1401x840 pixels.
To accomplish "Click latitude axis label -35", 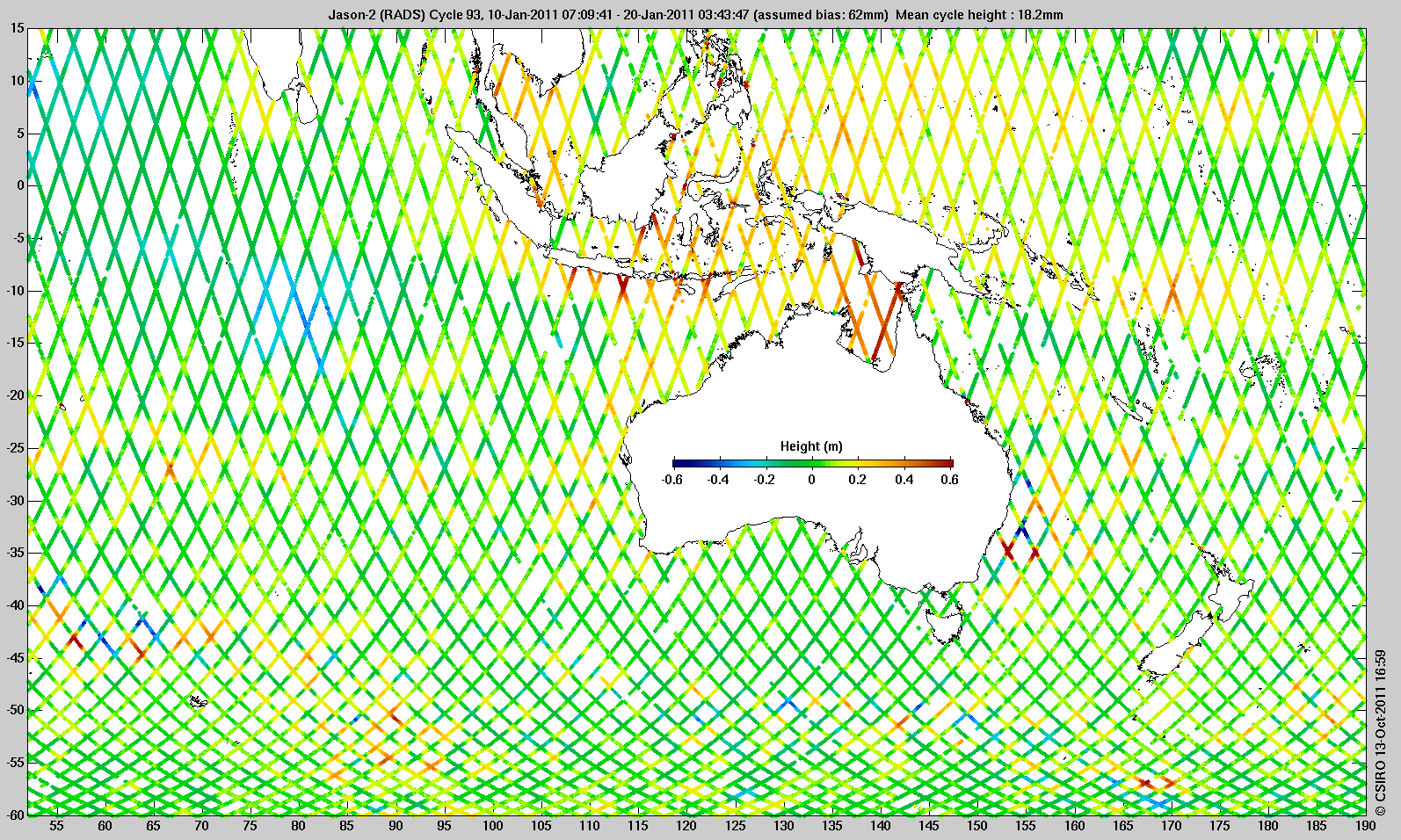I will pos(16,553).
